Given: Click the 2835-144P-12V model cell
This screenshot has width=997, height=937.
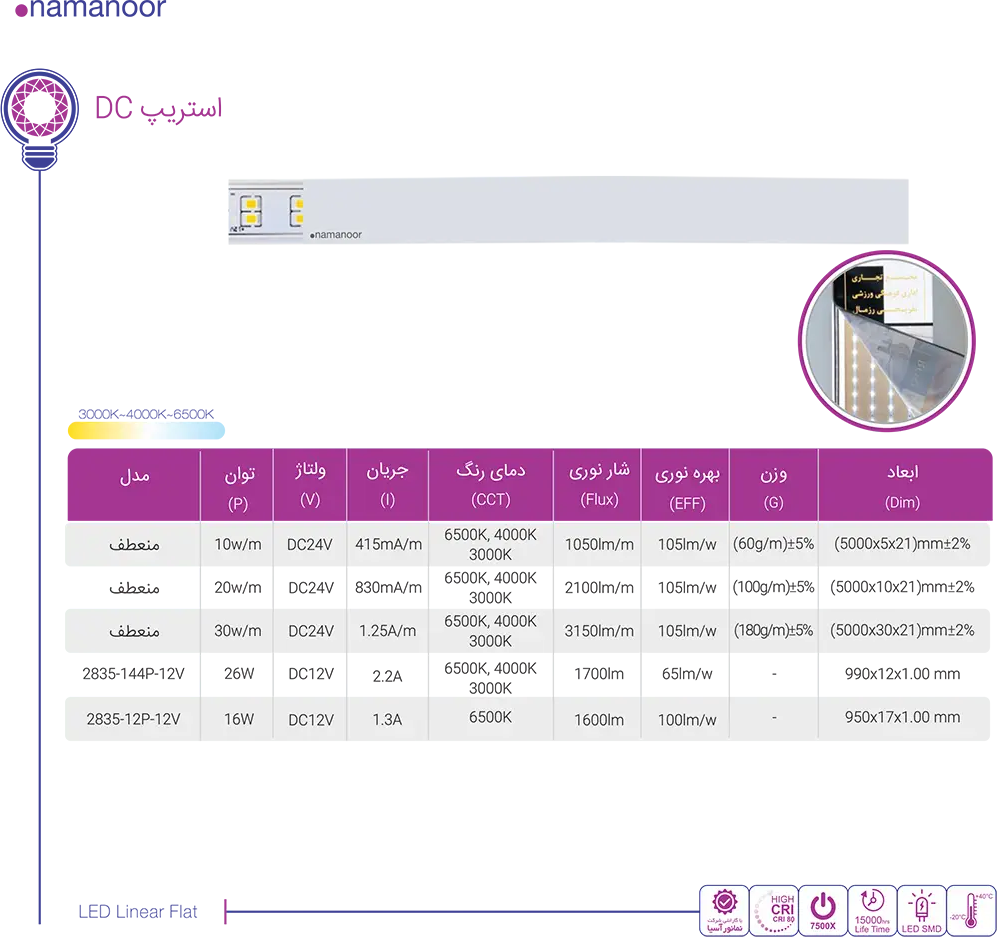Looking at the screenshot, I should [133, 674].
